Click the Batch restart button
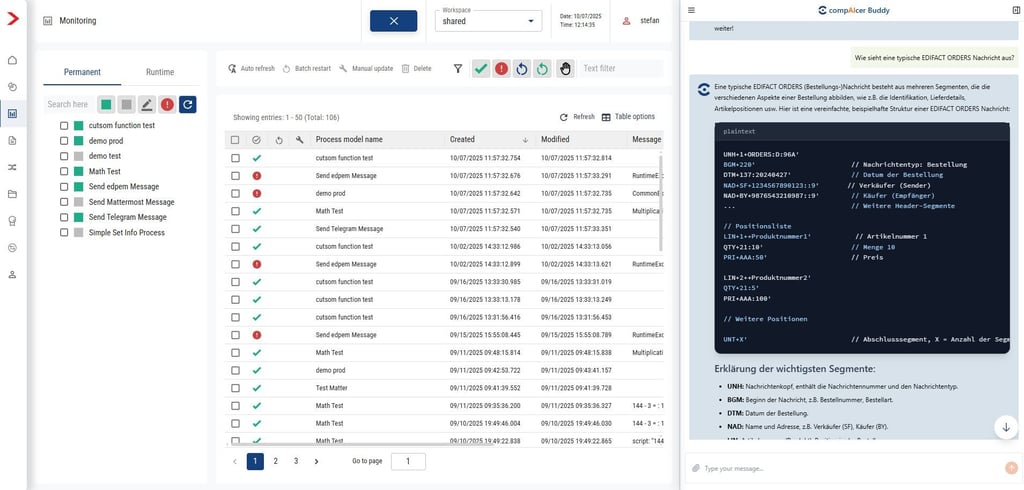 pos(306,69)
